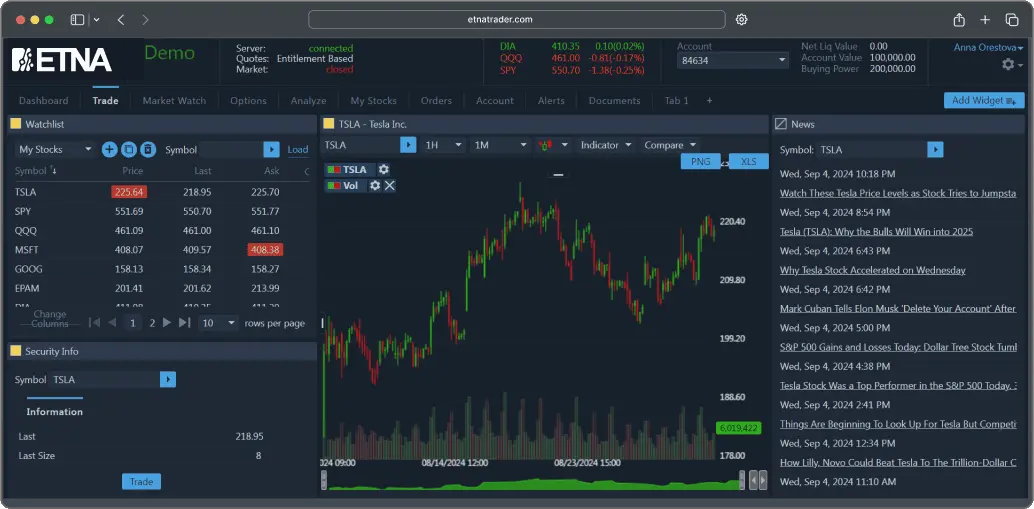This screenshot has height=509, width=1034.
Task: Click the Load link in Watchlist
Action: point(297,150)
